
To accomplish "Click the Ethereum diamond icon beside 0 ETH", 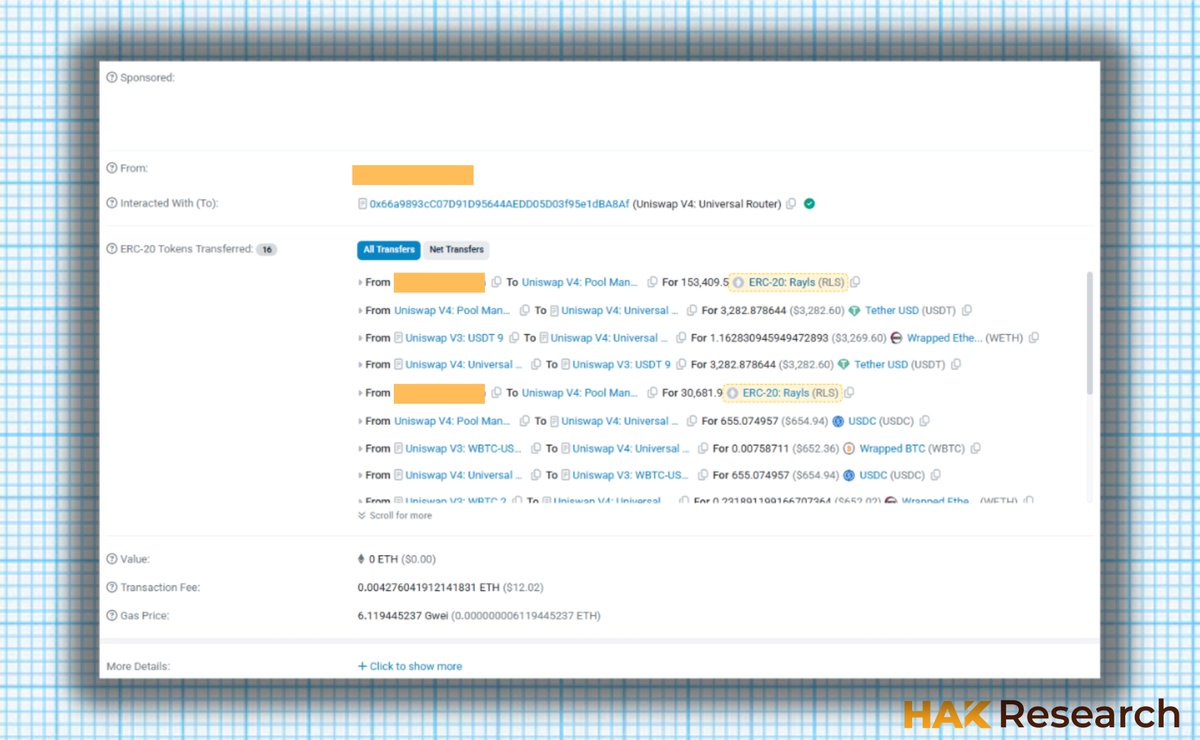I will [x=362, y=559].
